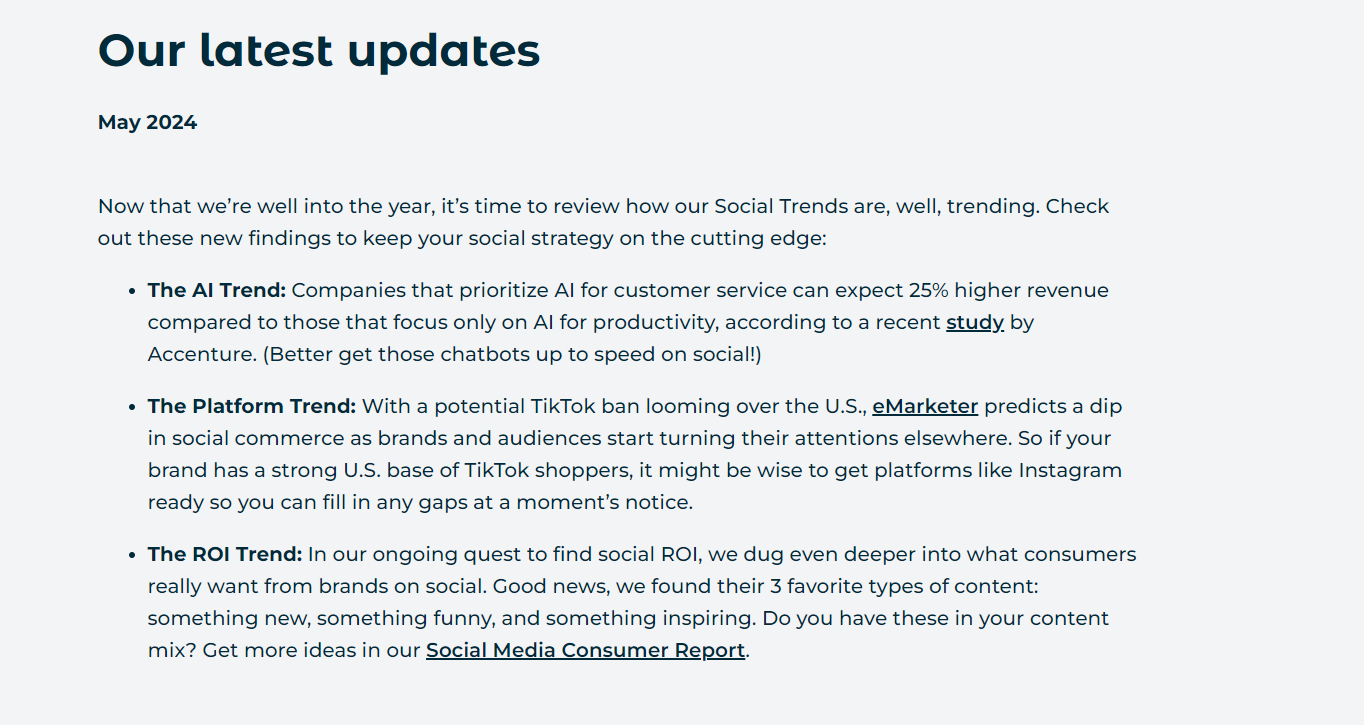Click the bold "The Platform Trend:" label
The width and height of the screenshot is (1364, 725).
(x=252, y=407)
